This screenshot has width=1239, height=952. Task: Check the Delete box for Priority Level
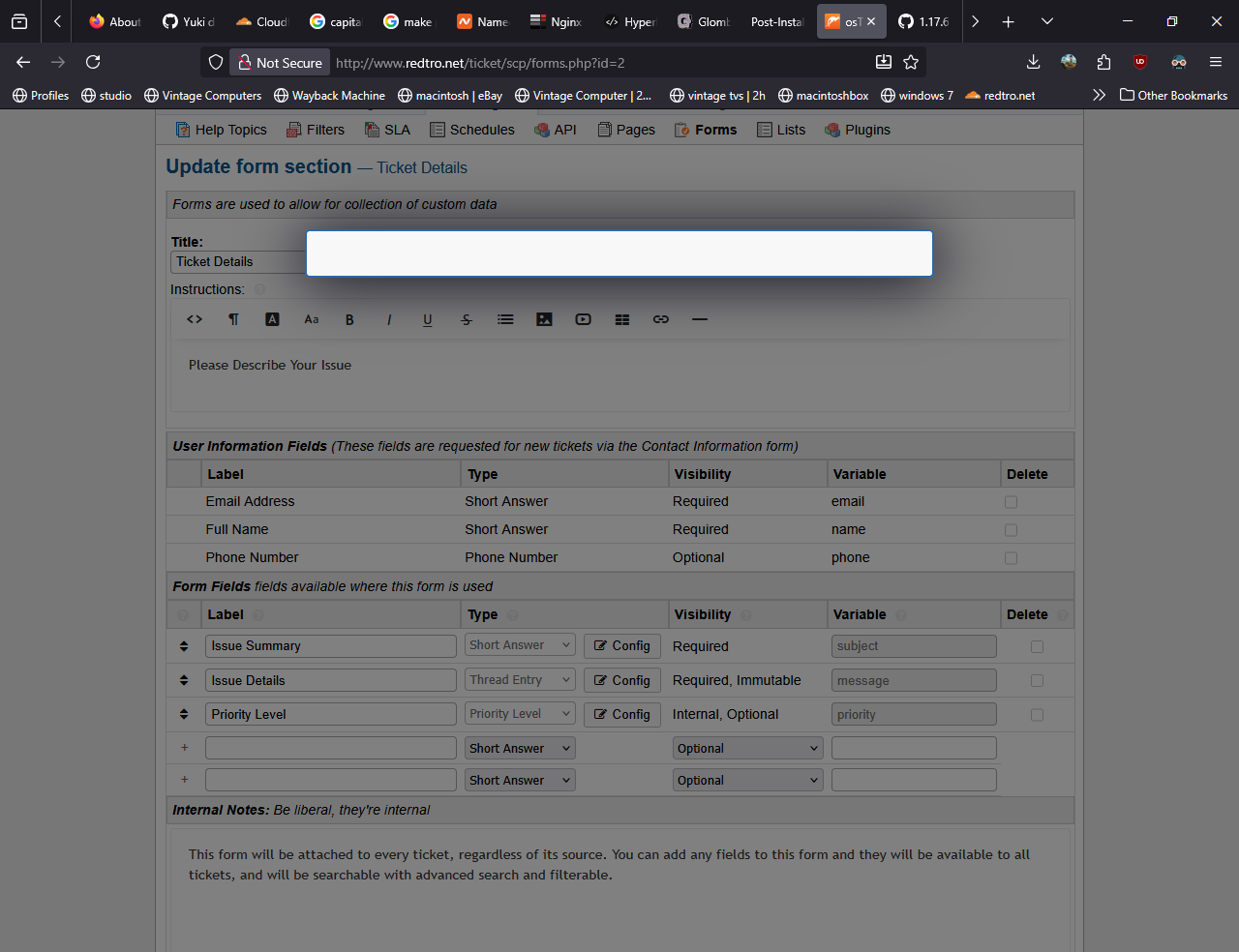[x=1037, y=715]
